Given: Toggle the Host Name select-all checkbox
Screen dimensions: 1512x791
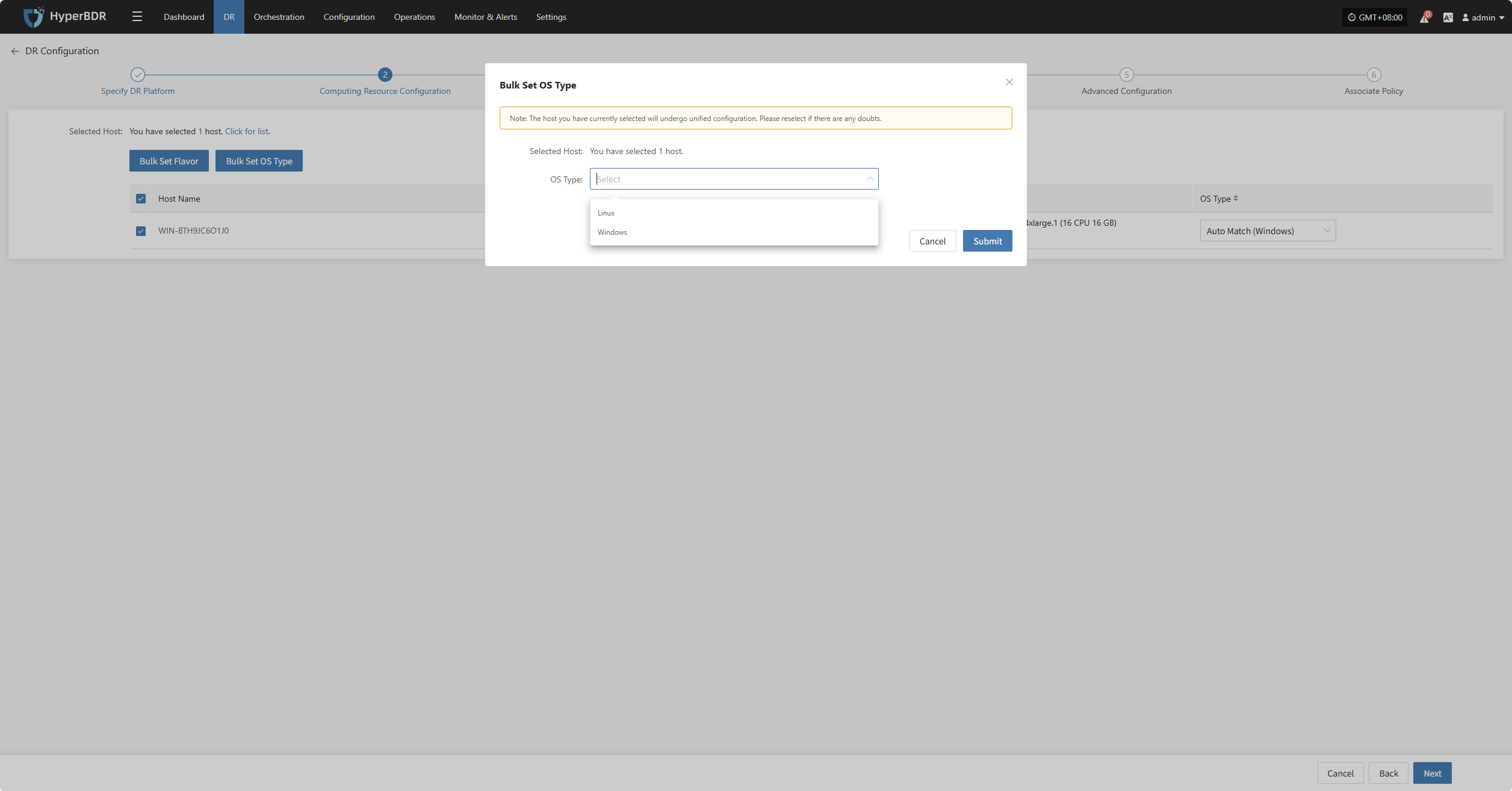Looking at the screenshot, I should pyautogui.click(x=141, y=199).
